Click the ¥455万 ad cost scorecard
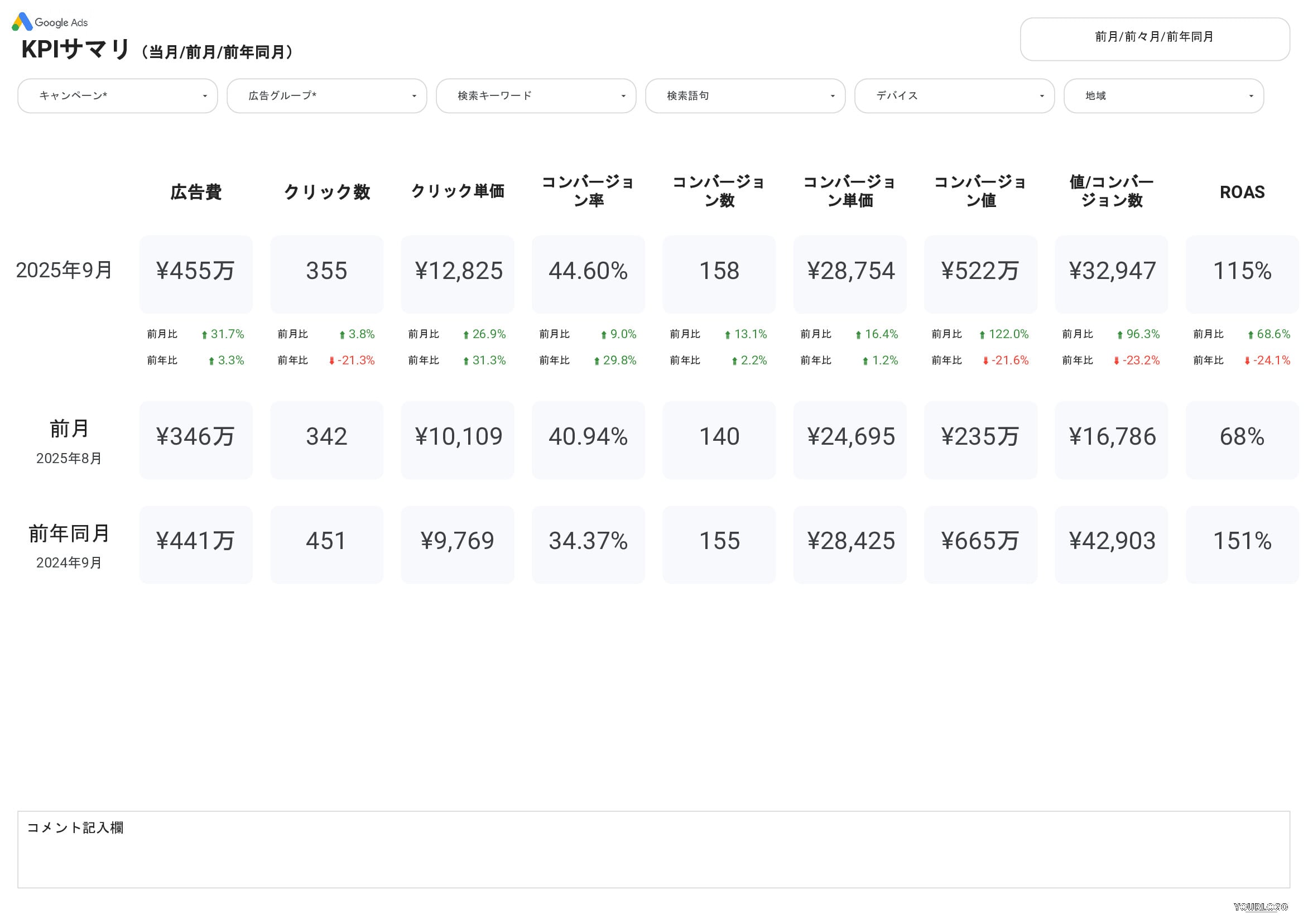1308x924 pixels. pos(195,273)
